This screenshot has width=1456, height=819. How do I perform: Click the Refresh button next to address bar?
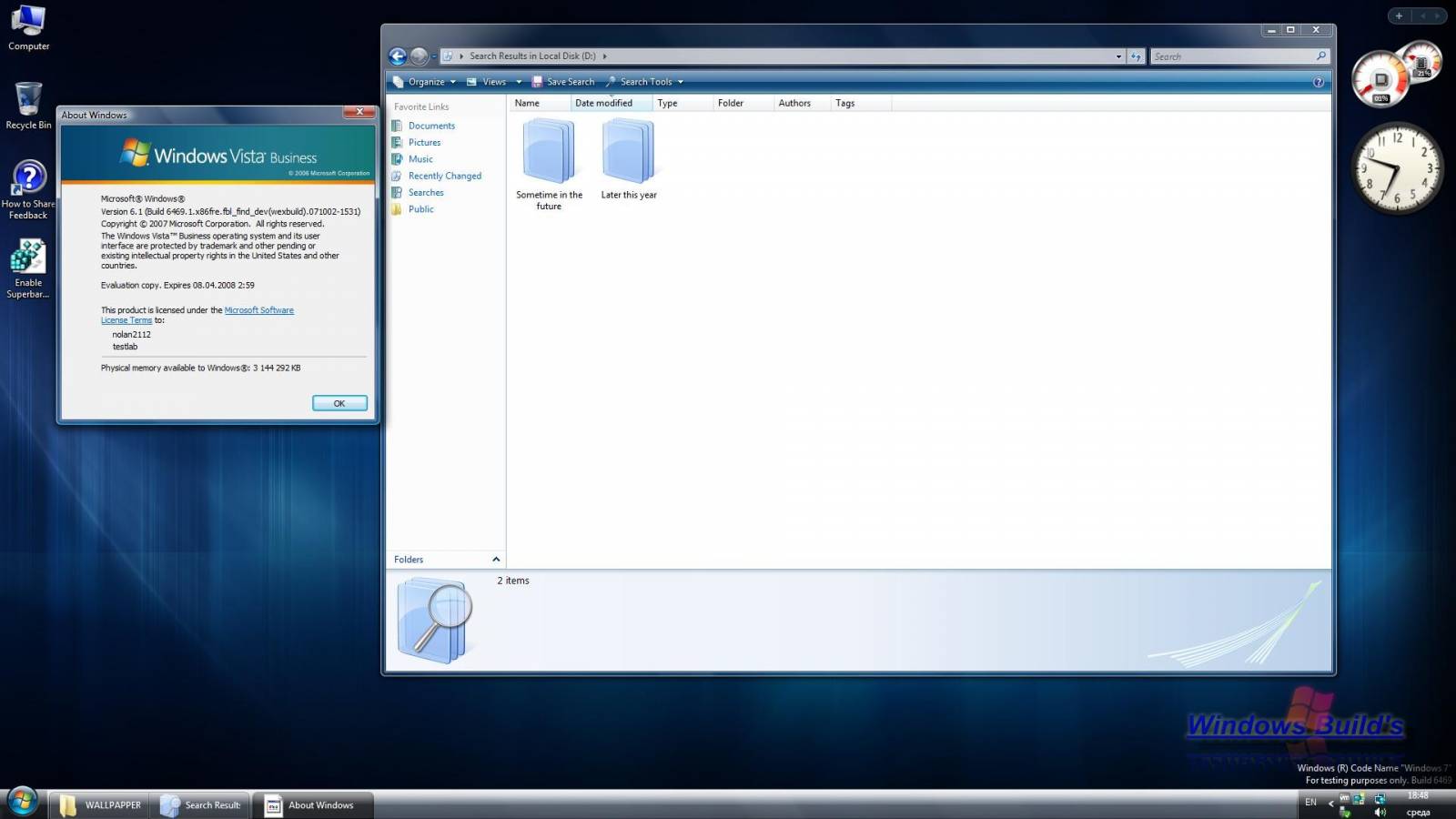1136,56
